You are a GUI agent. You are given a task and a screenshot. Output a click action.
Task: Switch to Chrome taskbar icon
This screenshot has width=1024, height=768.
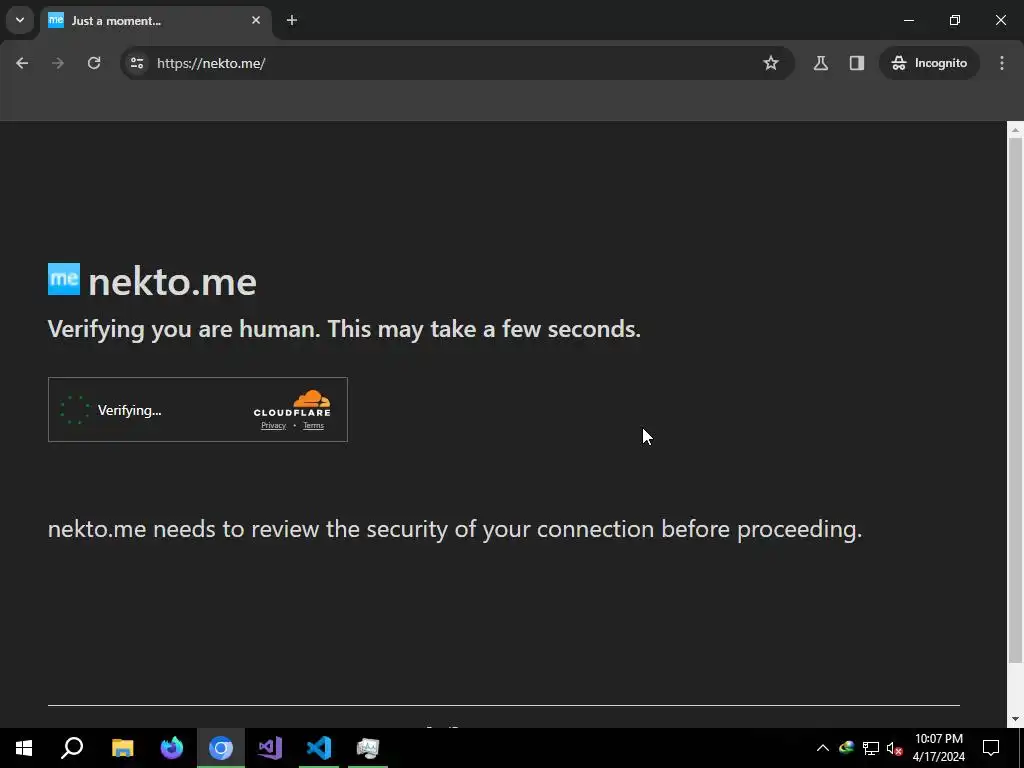click(221, 748)
